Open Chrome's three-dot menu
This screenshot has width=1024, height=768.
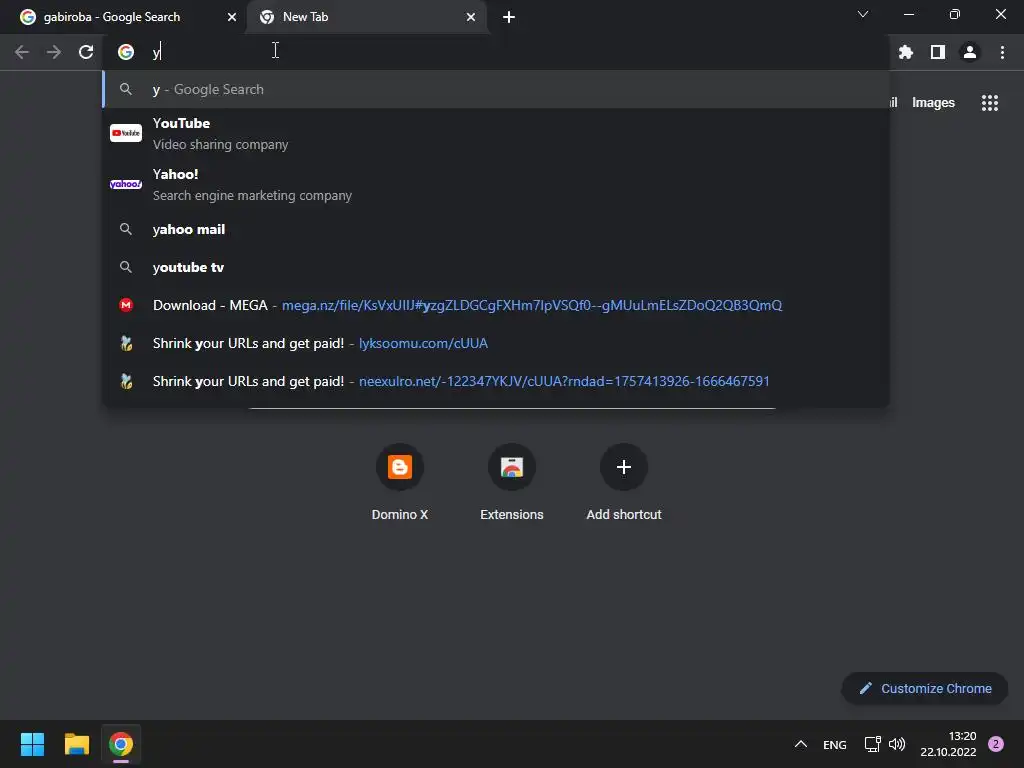(x=1002, y=52)
